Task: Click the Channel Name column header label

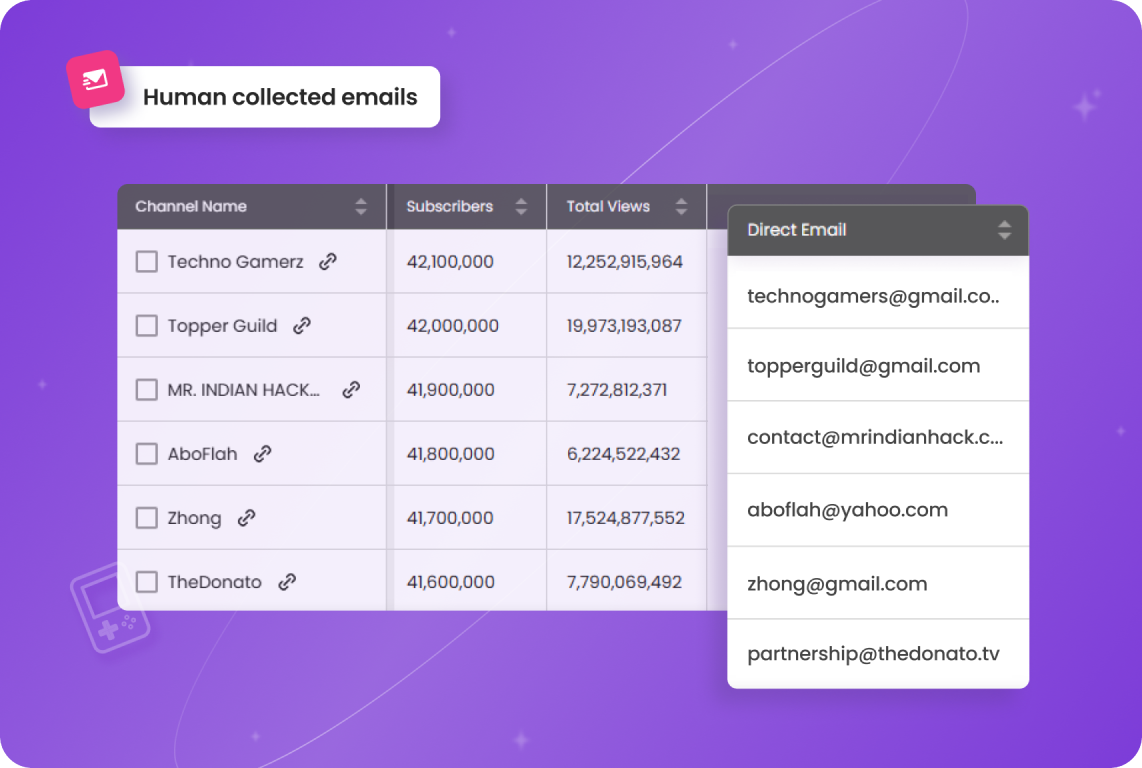Action: click(x=191, y=206)
